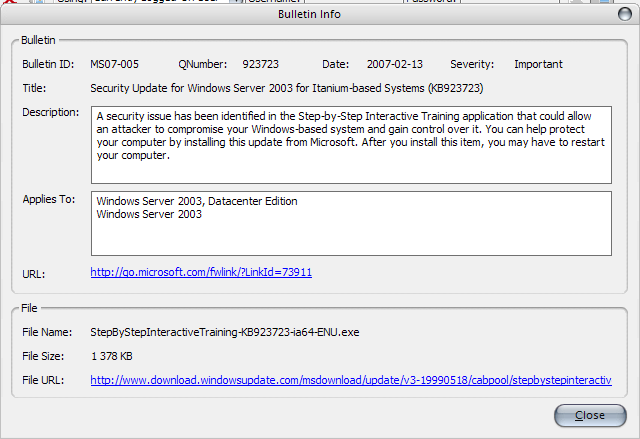Click the 'File URL:' label

point(43,380)
